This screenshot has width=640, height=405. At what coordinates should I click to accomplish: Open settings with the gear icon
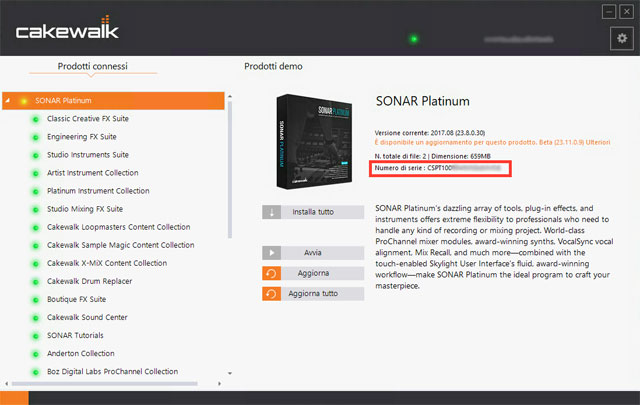(621, 38)
